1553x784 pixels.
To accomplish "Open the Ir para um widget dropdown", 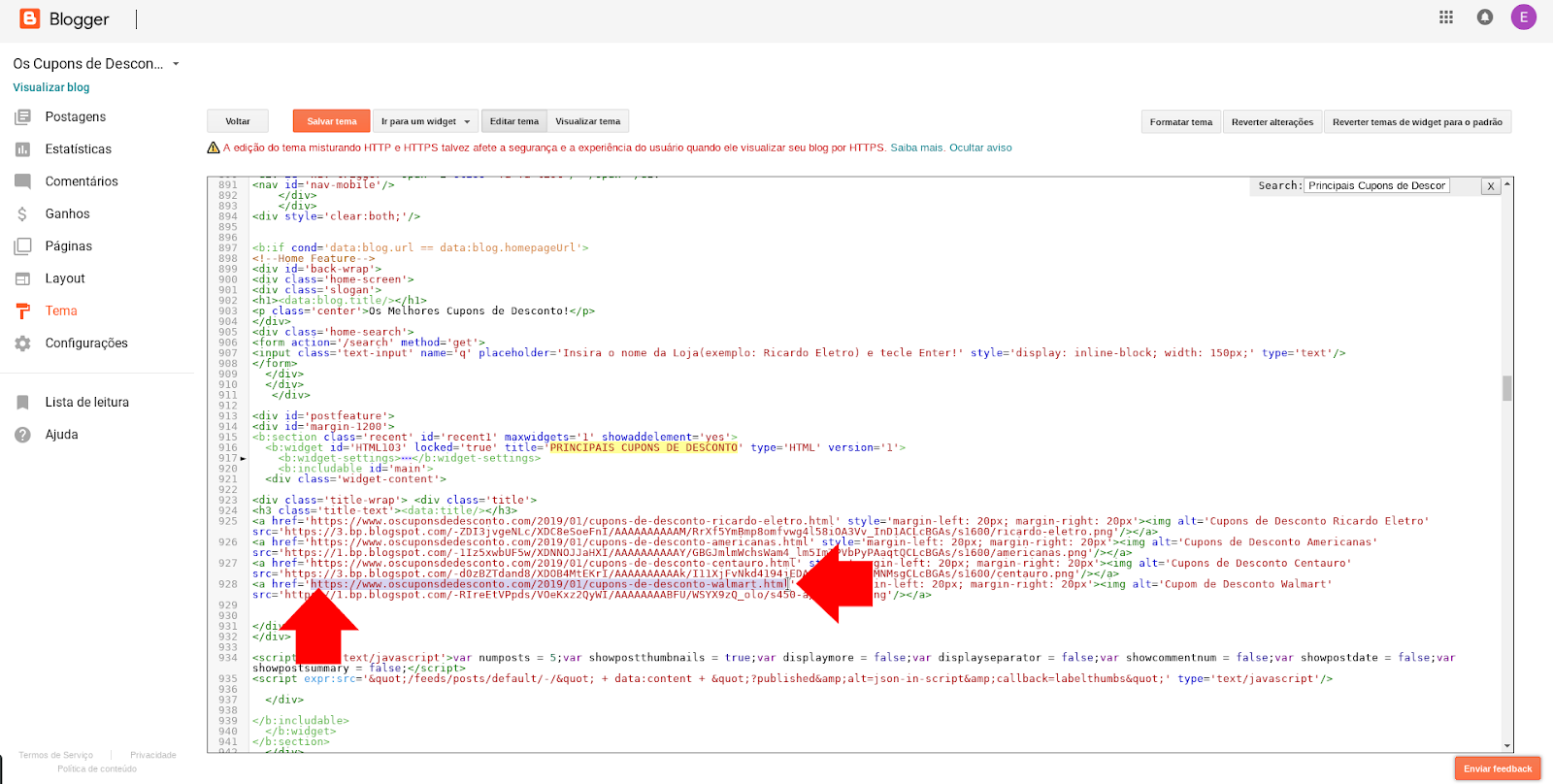I will tap(425, 121).
